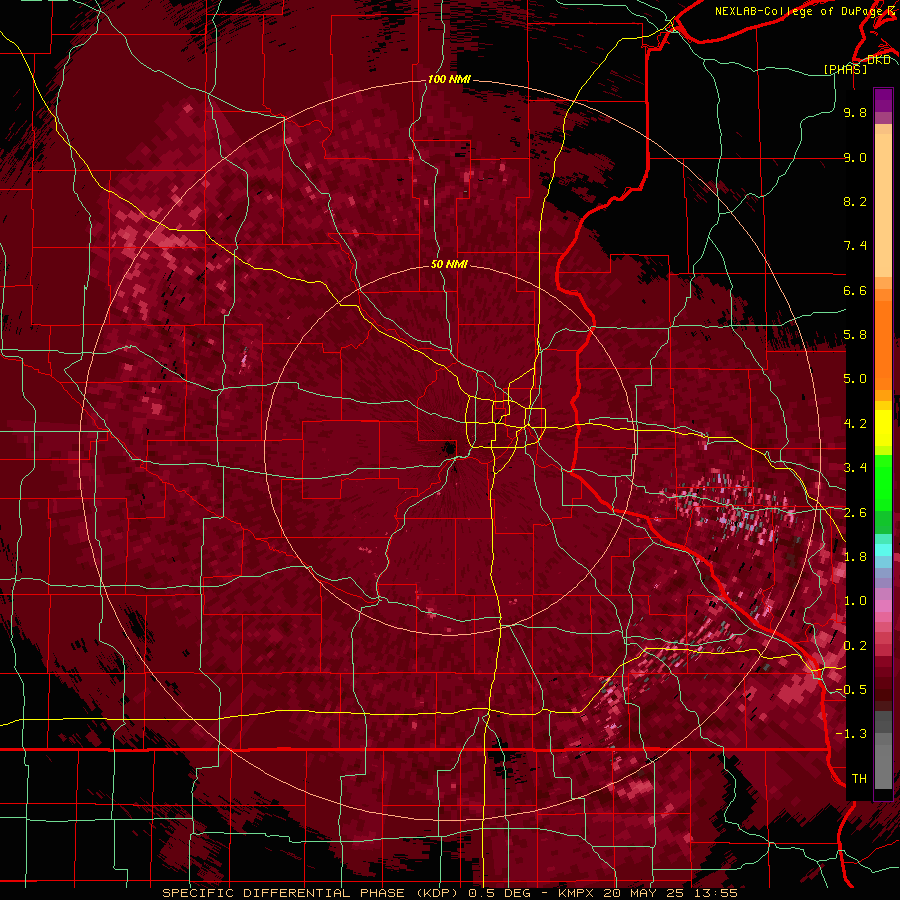Screen dimensions: 900x900
Task: Click the purple top segment of the color bar
Action: point(883,100)
